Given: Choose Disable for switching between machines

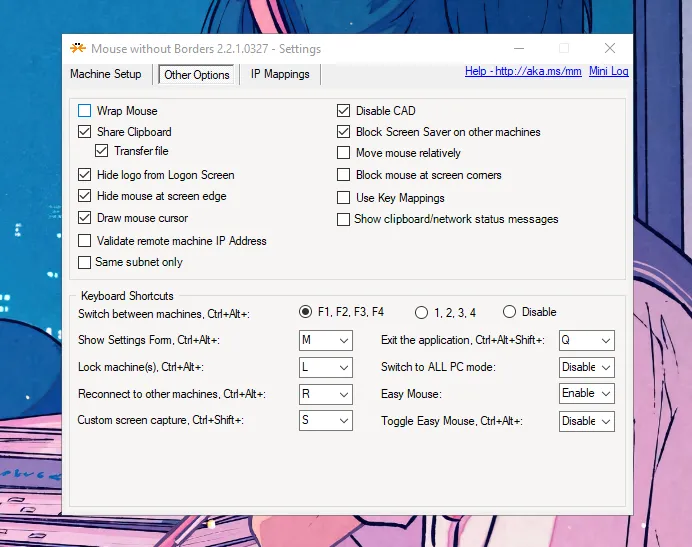Looking at the screenshot, I should 510,312.
